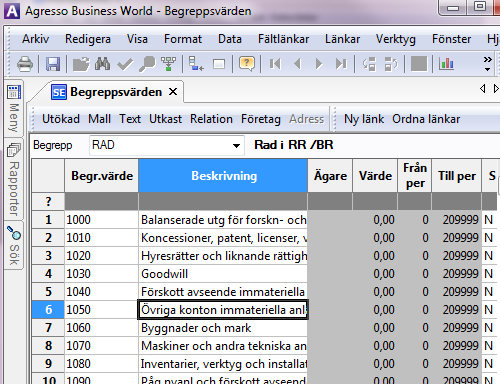
Task: Click Maskiner och andra tekniska cell
Action: point(223,346)
